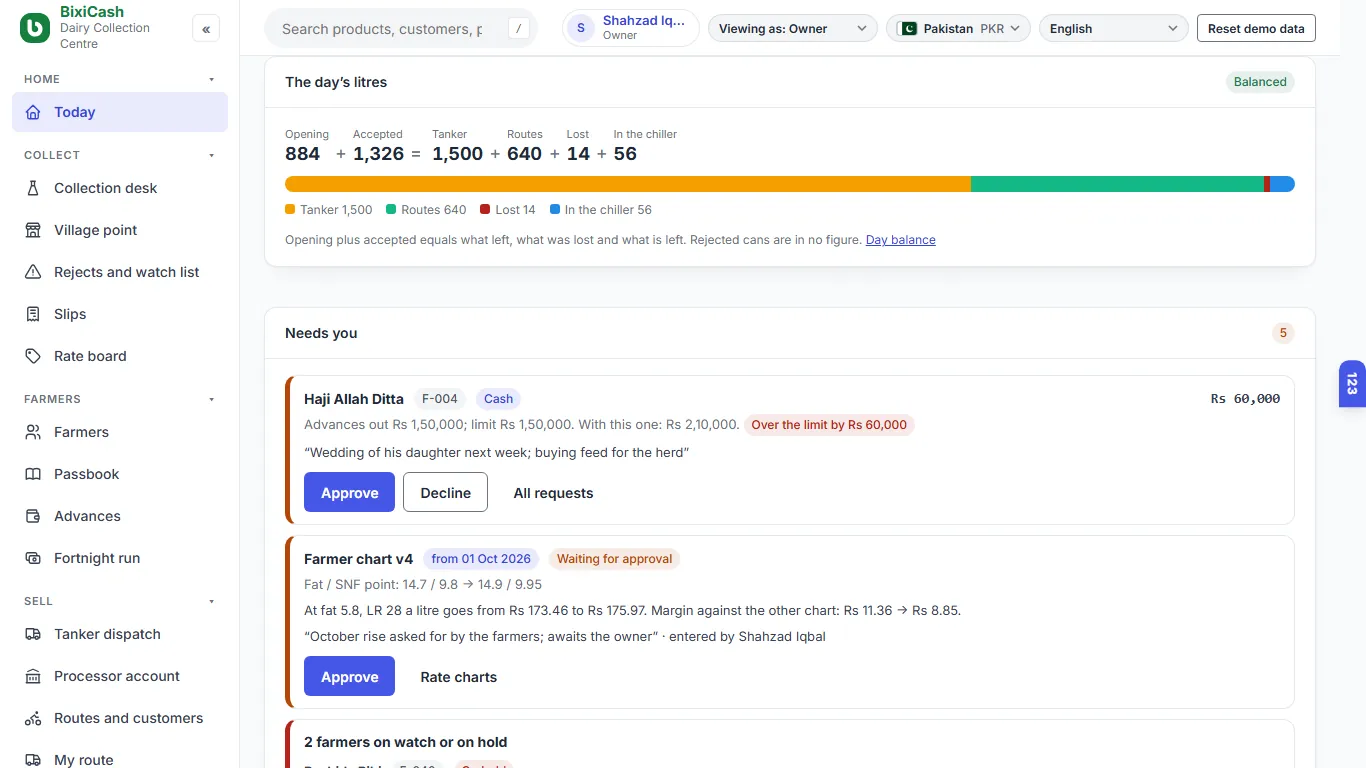The width and height of the screenshot is (1366, 768).
Task: Open the English language dropdown
Action: [x=1114, y=29]
